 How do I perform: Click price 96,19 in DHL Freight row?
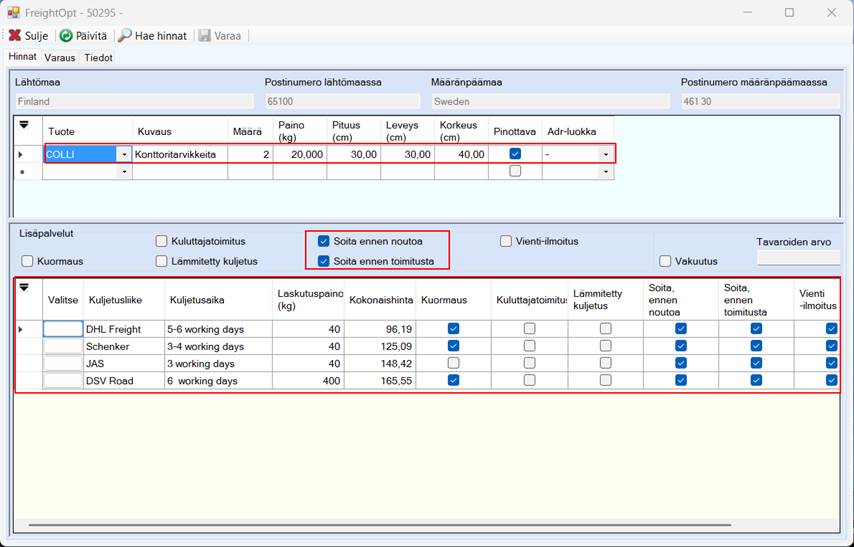[x=380, y=329]
